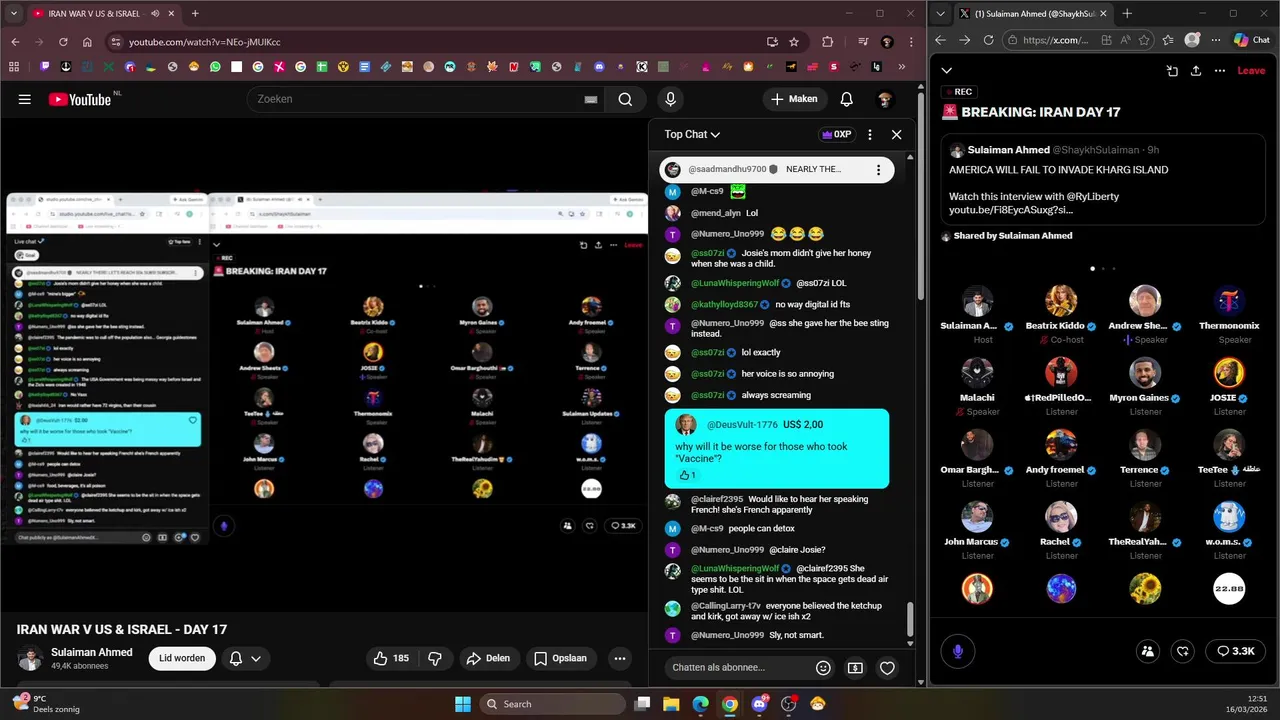Open the Sulaiman Ahmed channel name link
The image size is (1280, 720).
point(92,652)
